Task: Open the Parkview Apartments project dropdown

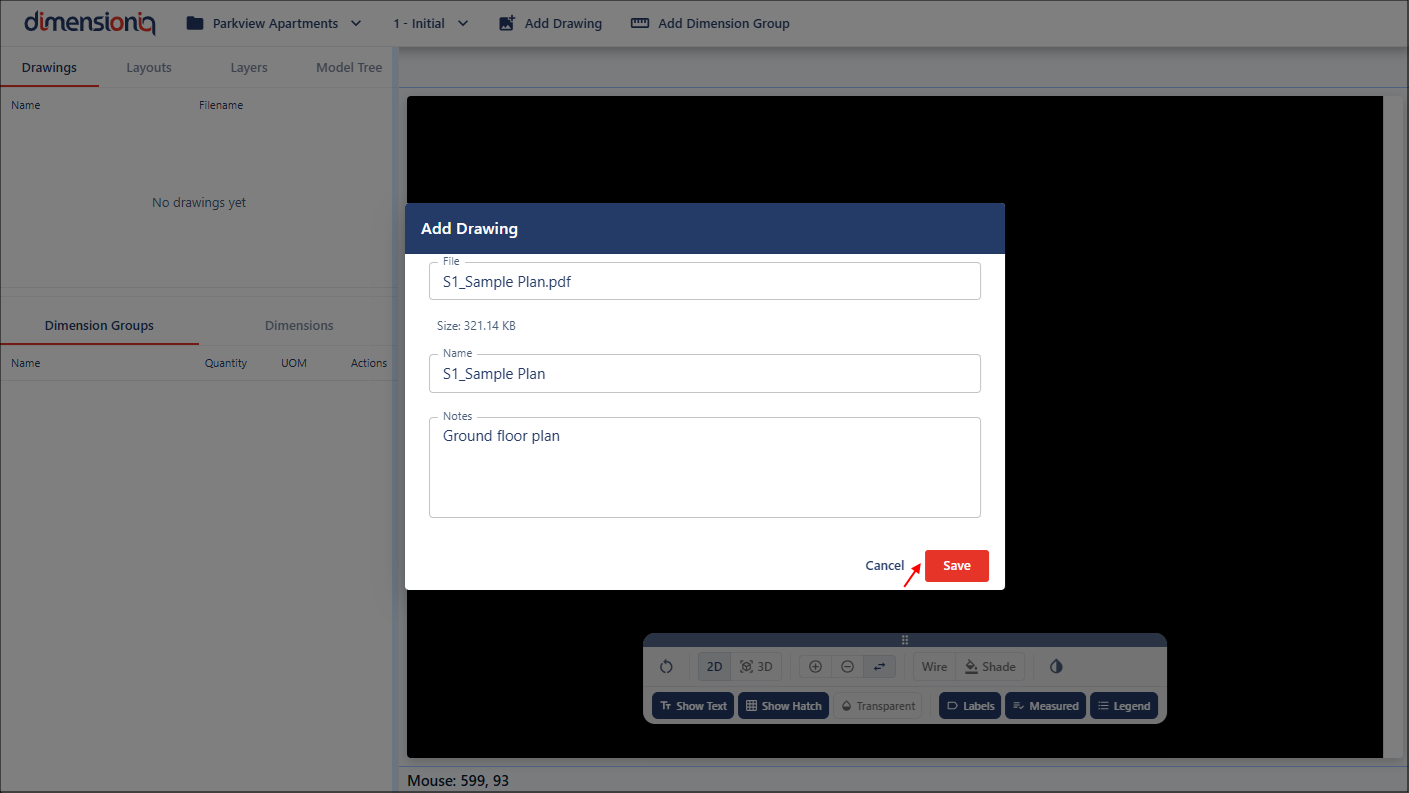Action: 274,23
